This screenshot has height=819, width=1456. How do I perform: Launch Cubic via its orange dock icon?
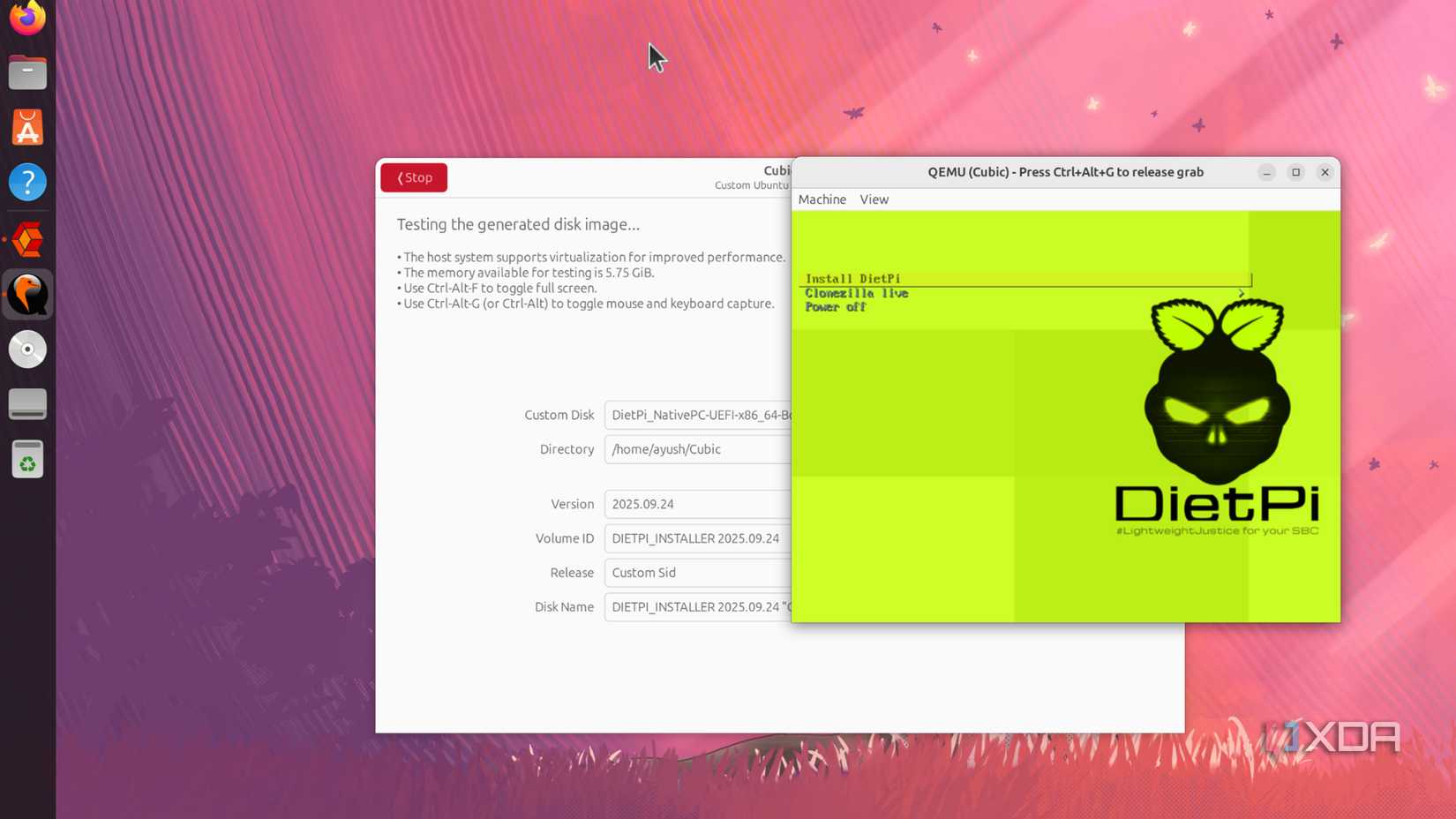pyautogui.click(x=26, y=238)
